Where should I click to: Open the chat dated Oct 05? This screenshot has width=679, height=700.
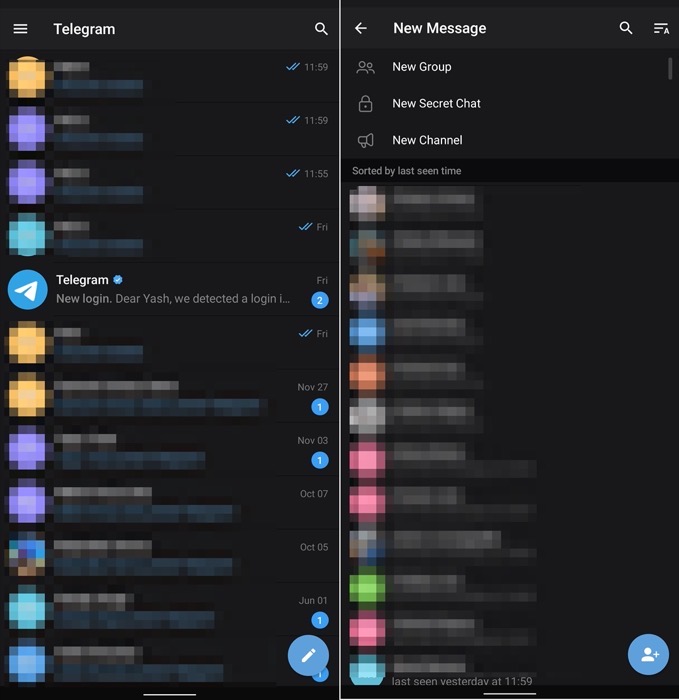(x=169, y=556)
